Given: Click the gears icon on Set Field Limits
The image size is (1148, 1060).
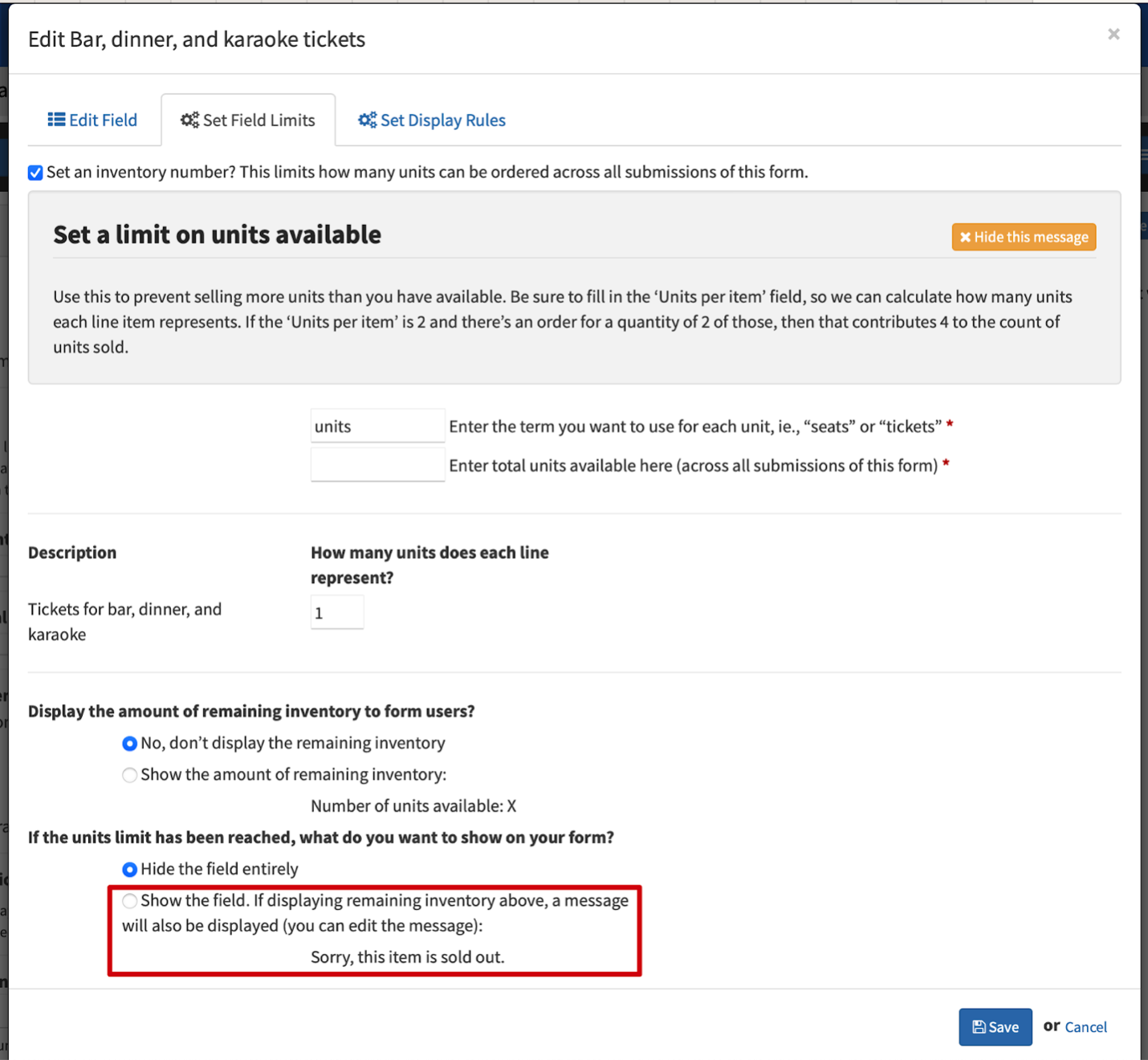Looking at the screenshot, I should (x=189, y=120).
